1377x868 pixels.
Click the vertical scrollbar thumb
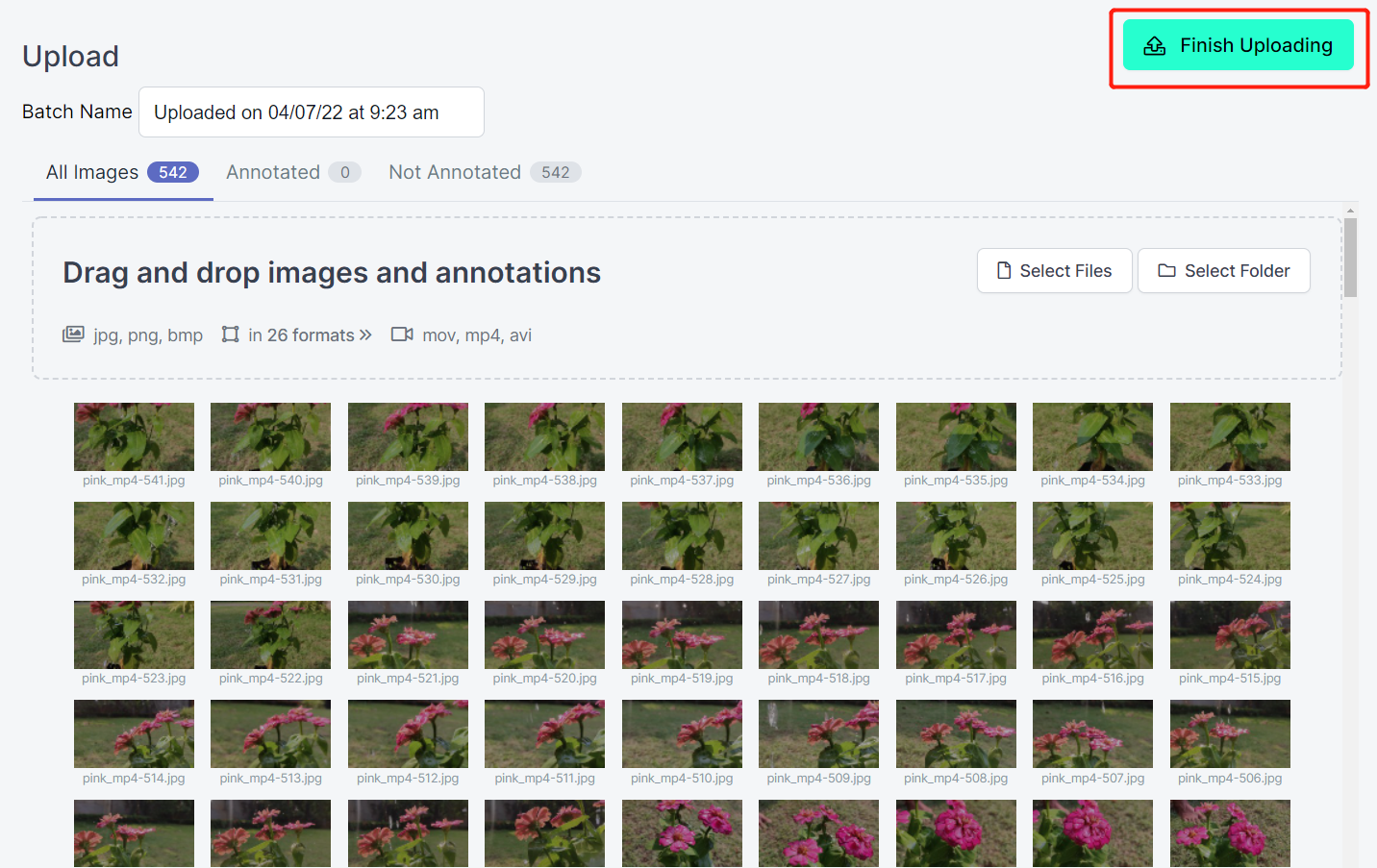tap(1351, 258)
